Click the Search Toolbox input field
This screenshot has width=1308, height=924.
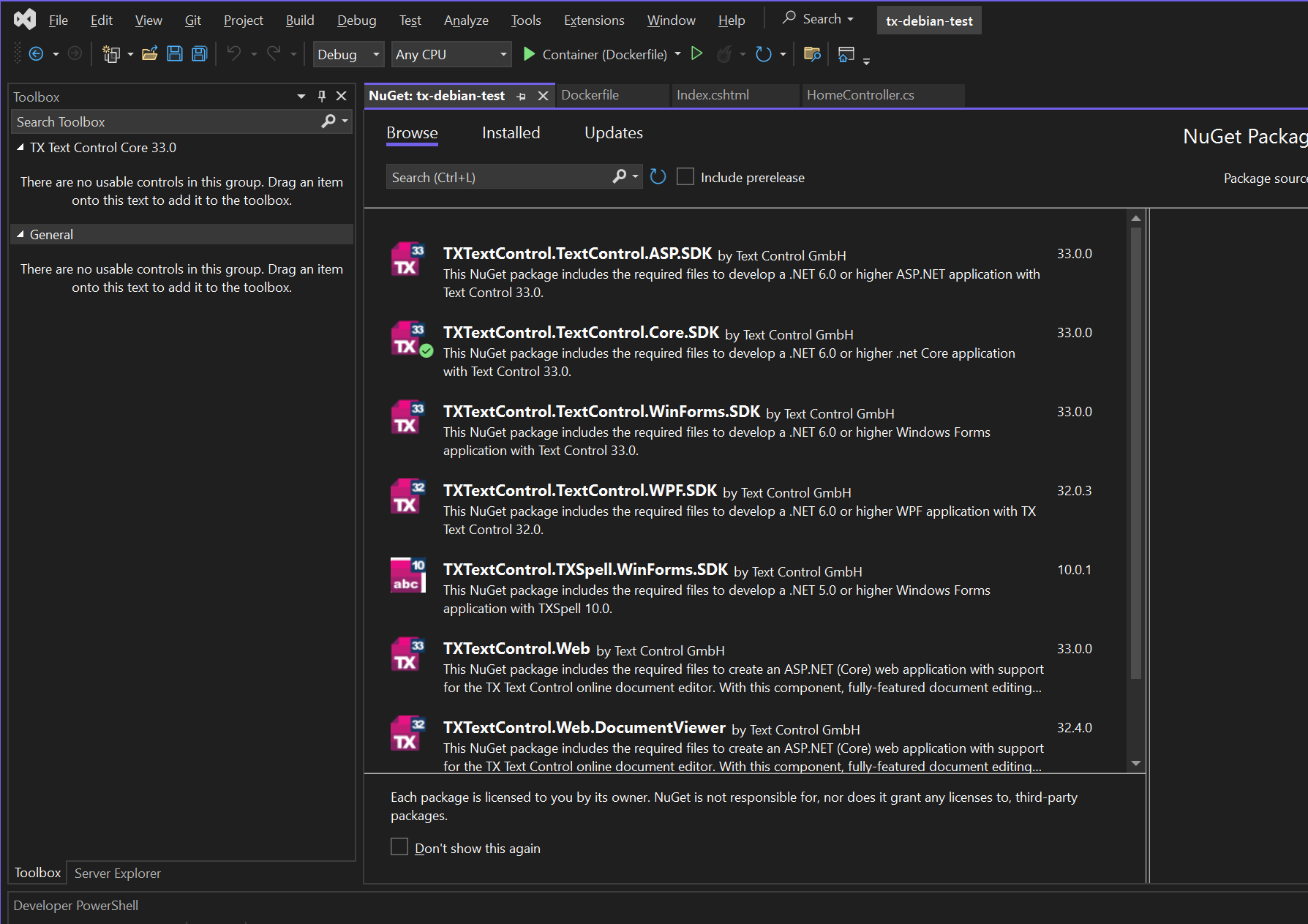165,122
